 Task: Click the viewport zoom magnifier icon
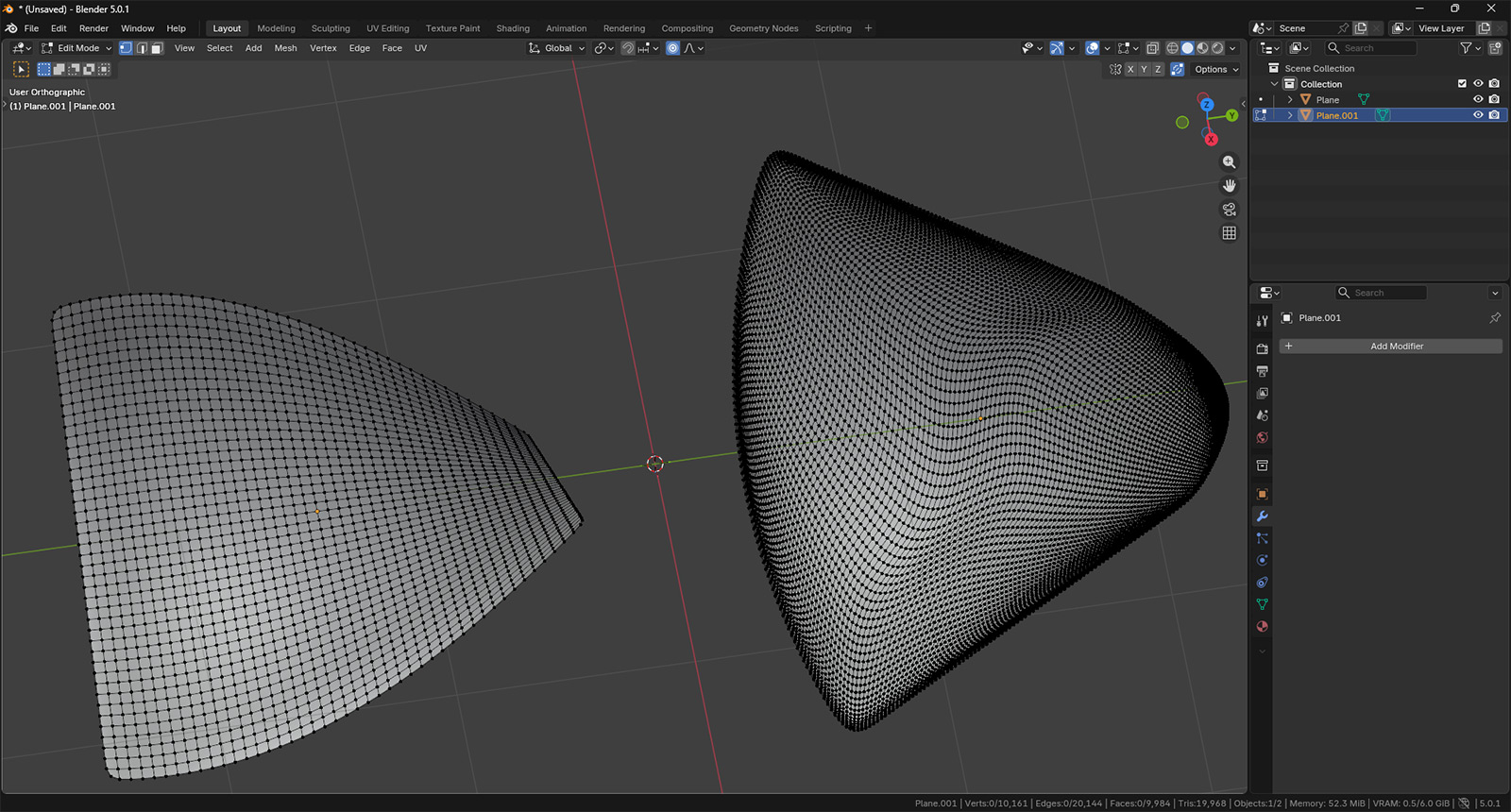coord(1229,162)
